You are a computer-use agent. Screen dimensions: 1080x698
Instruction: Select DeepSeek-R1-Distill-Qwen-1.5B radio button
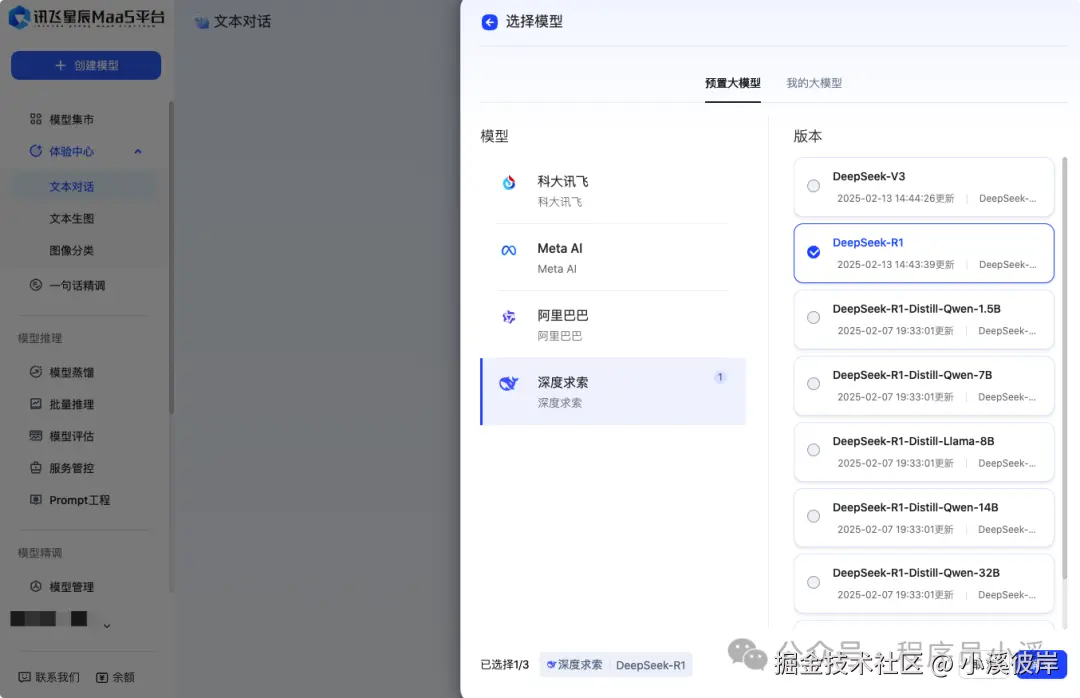(813, 318)
